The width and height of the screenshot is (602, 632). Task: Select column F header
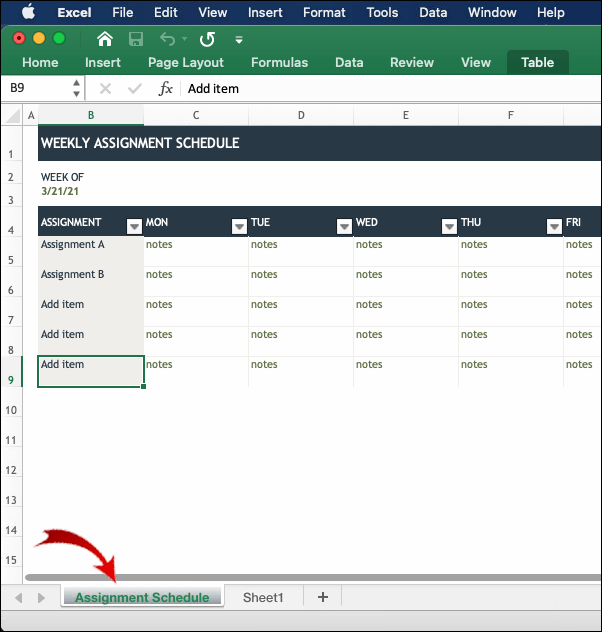511,115
